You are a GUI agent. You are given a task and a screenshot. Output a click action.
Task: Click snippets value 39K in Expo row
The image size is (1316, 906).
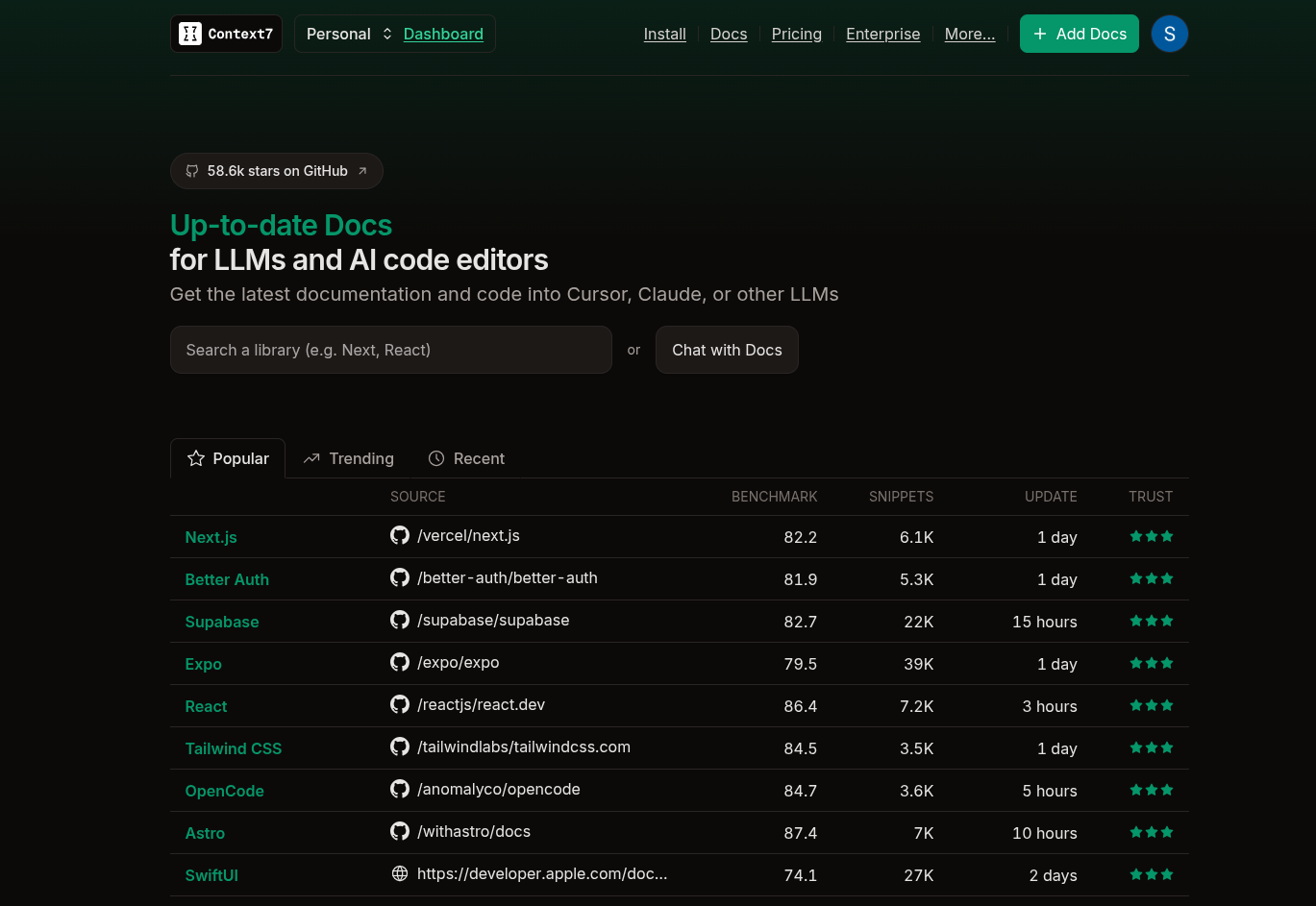click(x=918, y=664)
